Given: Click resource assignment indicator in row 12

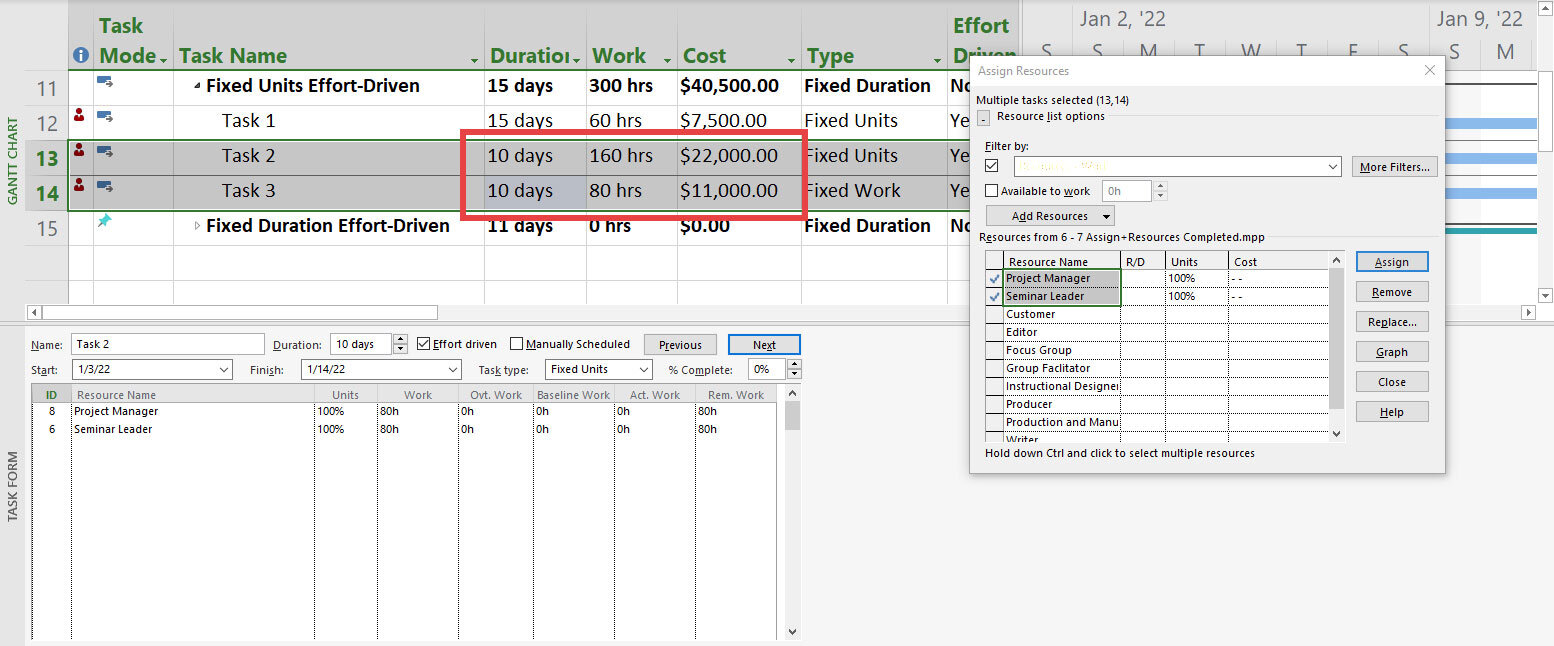Looking at the screenshot, I should pos(79,117).
